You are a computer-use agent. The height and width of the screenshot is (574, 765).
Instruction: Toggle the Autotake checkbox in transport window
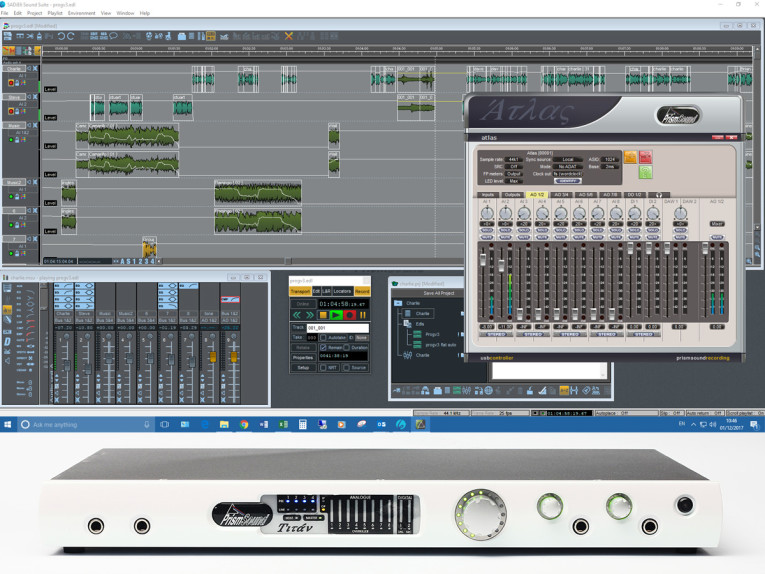[323, 337]
